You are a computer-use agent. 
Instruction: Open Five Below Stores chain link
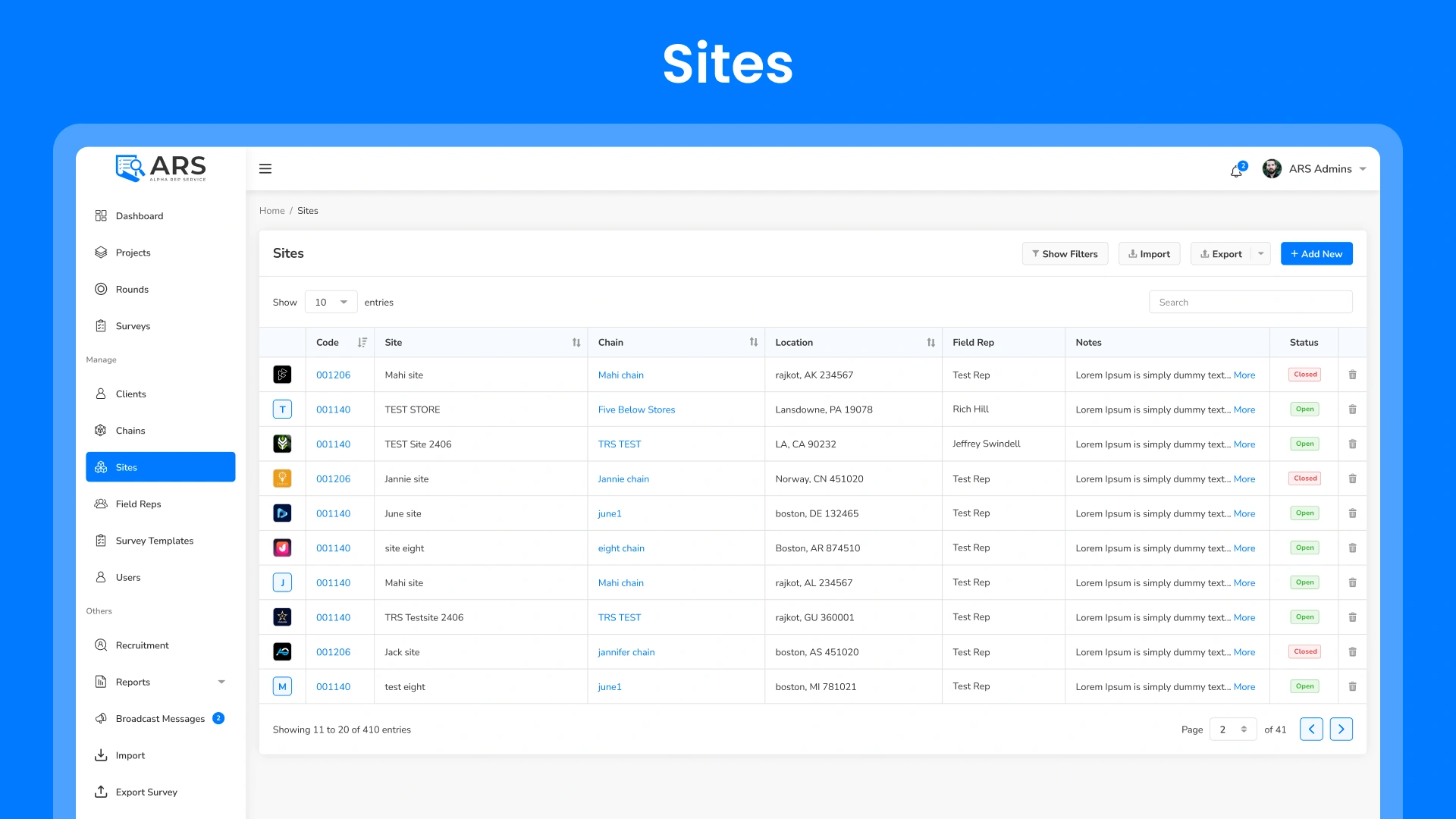pos(636,409)
